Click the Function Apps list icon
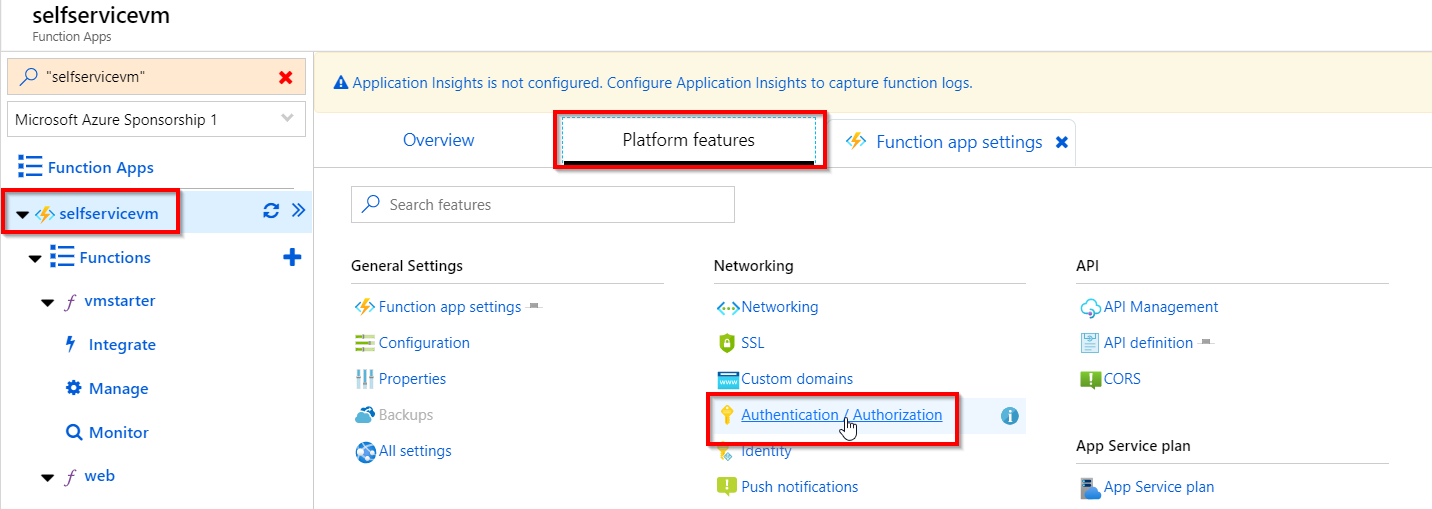This screenshot has height=509, width=1432. pos(30,167)
